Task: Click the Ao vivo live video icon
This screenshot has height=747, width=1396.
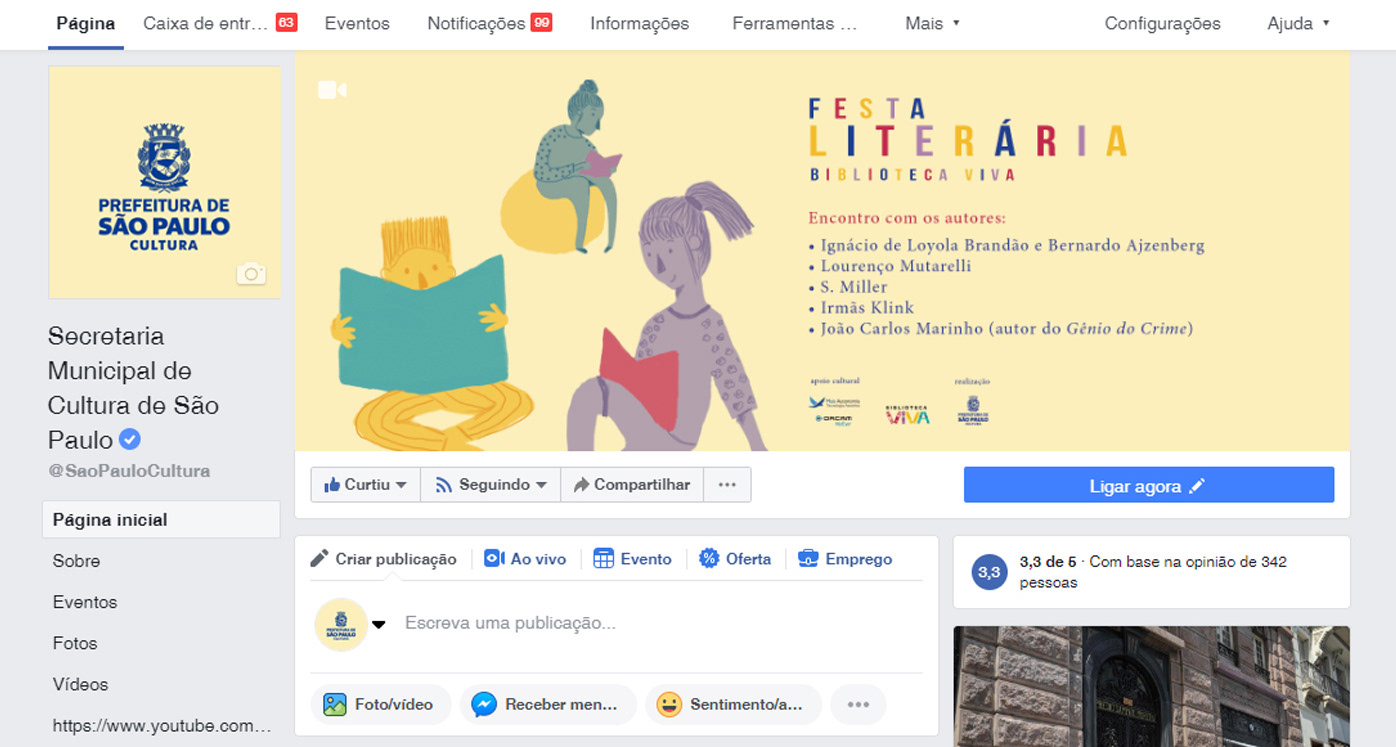Action: click(x=494, y=559)
